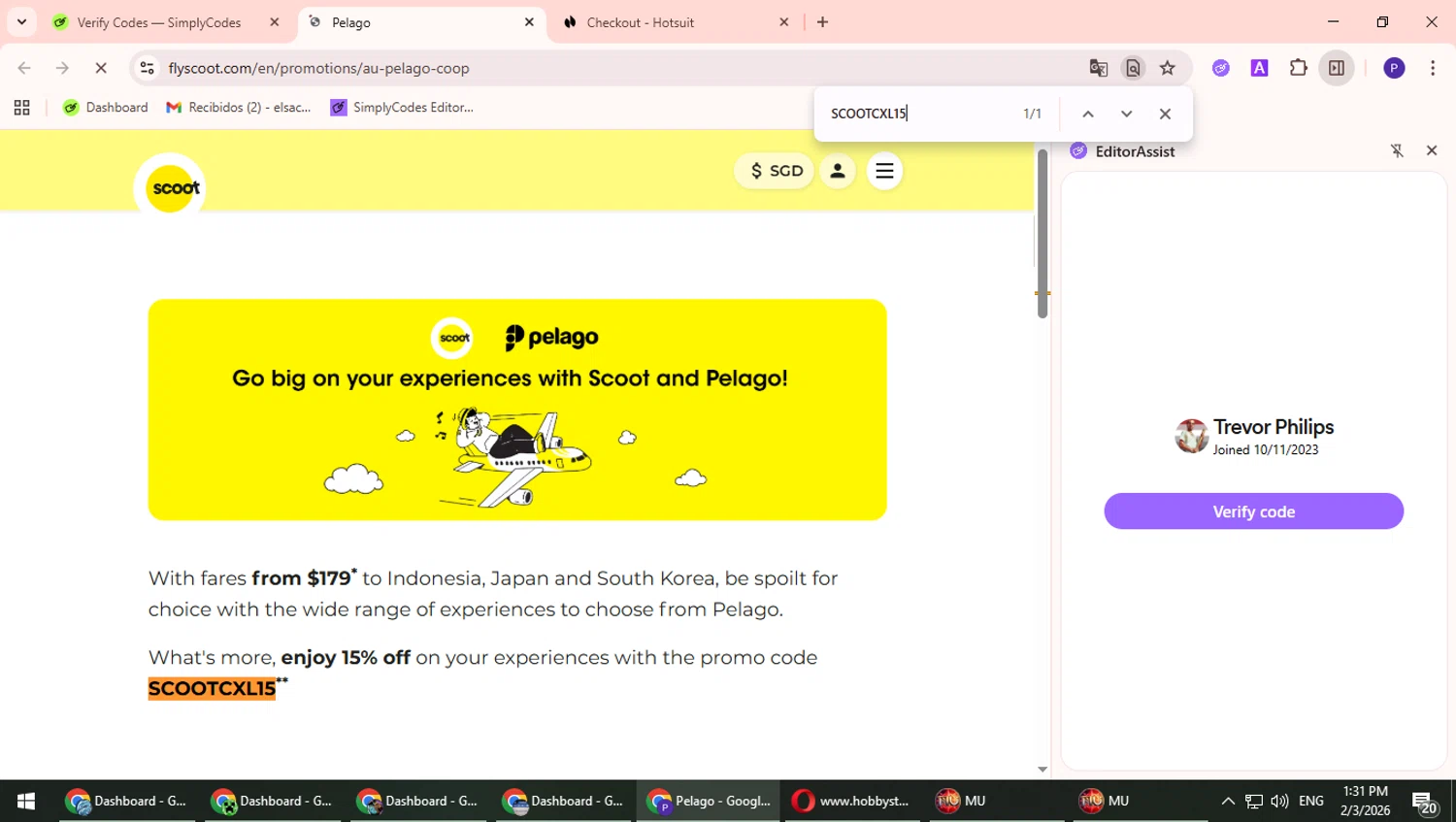Click the scrollbar down arrow
The height and width of the screenshot is (822, 1456).
coord(1042,770)
